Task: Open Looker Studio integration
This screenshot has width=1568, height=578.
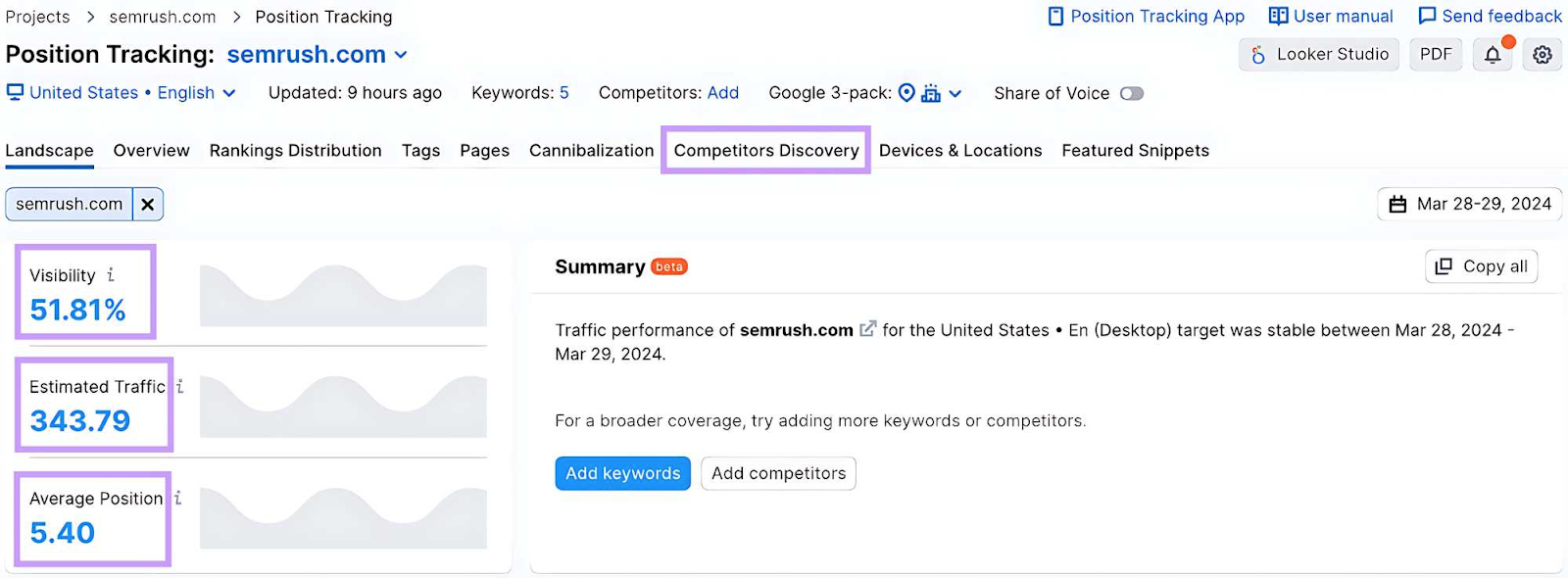Action: pyautogui.click(x=1317, y=54)
